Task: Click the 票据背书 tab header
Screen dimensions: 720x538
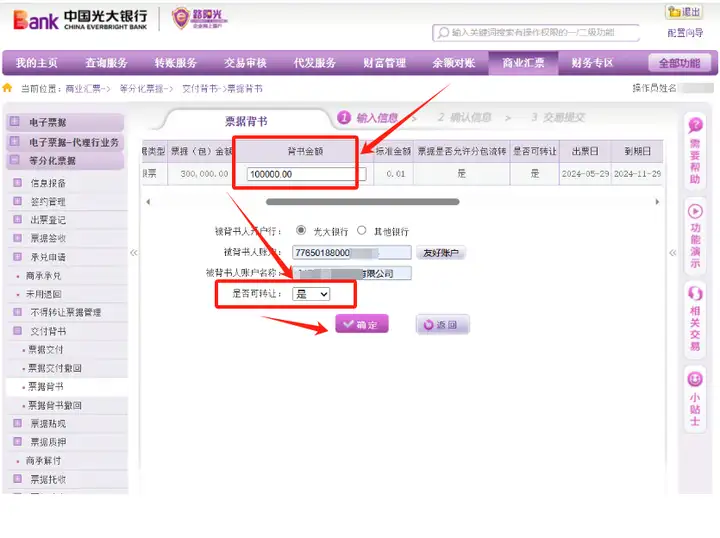Action: [x=246, y=121]
